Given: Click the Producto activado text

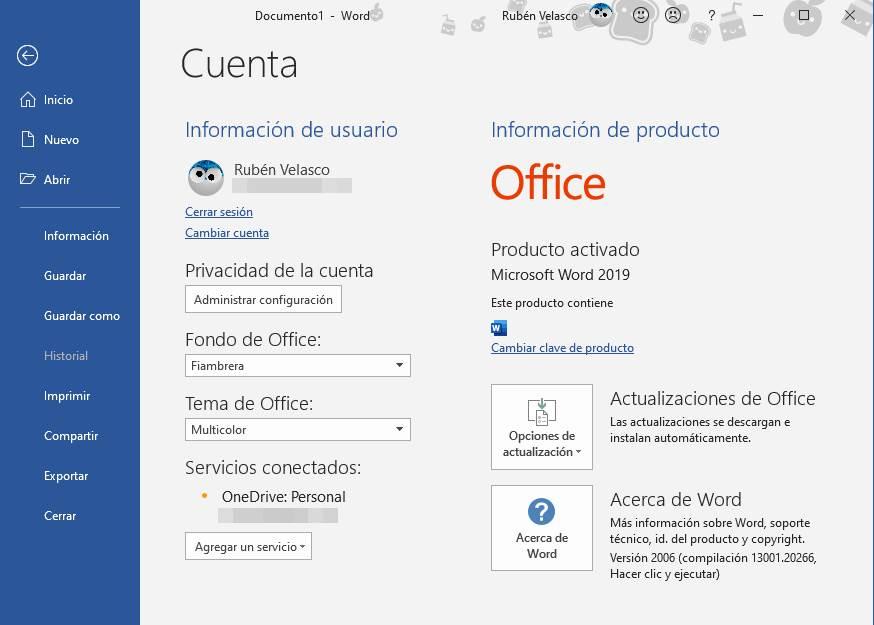Looking at the screenshot, I should click(x=565, y=249).
